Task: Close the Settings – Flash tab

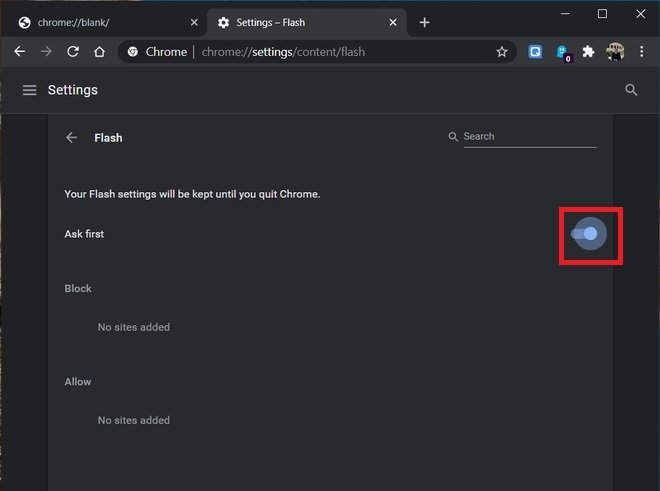Action: tap(393, 22)
